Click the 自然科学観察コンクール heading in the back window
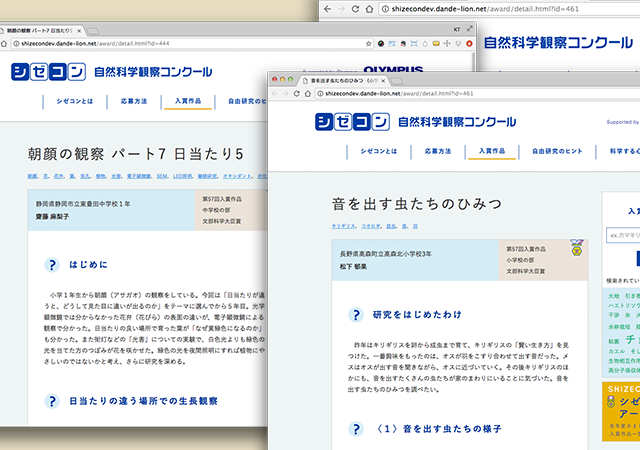 558,42
